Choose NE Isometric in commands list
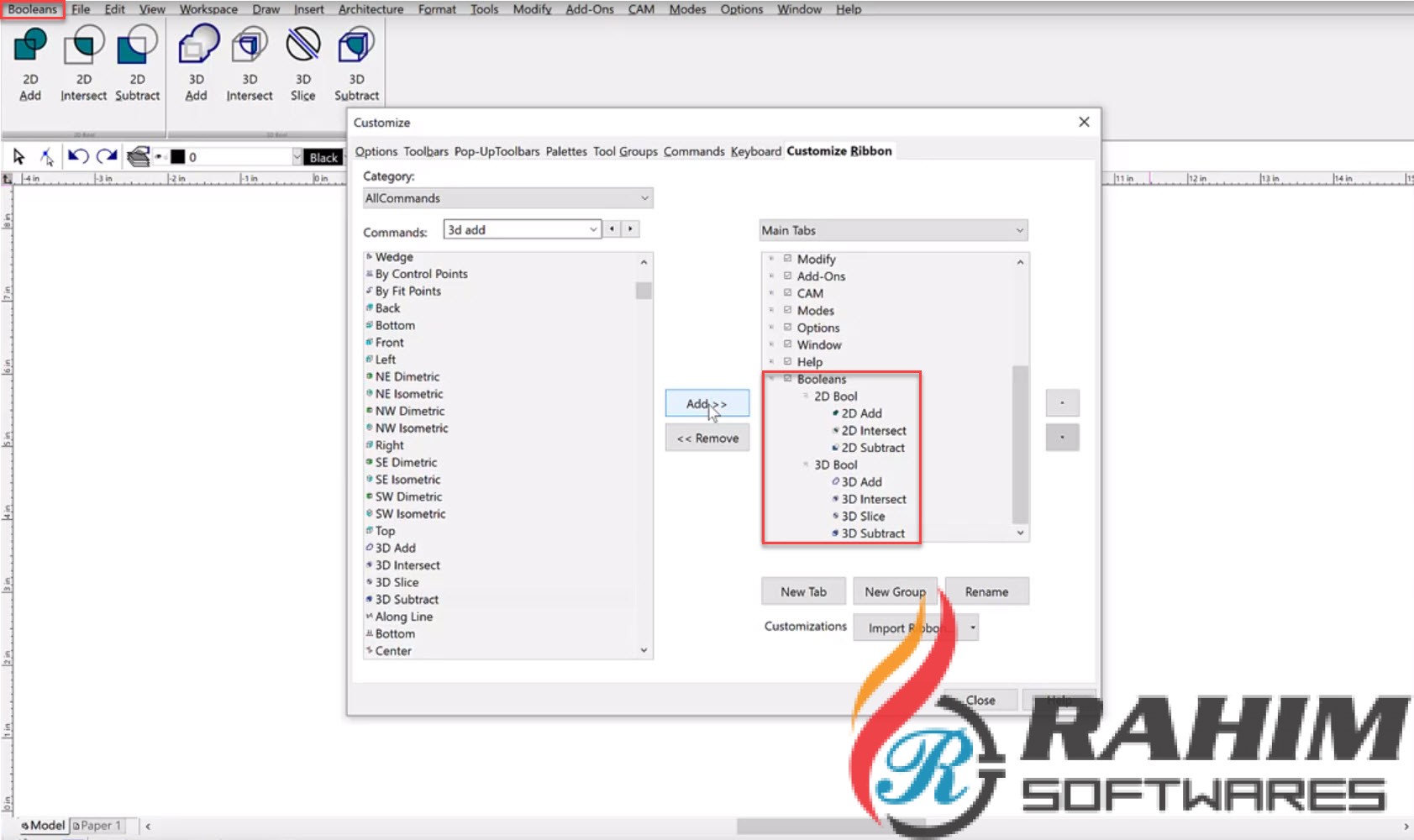 pos(409,394)
